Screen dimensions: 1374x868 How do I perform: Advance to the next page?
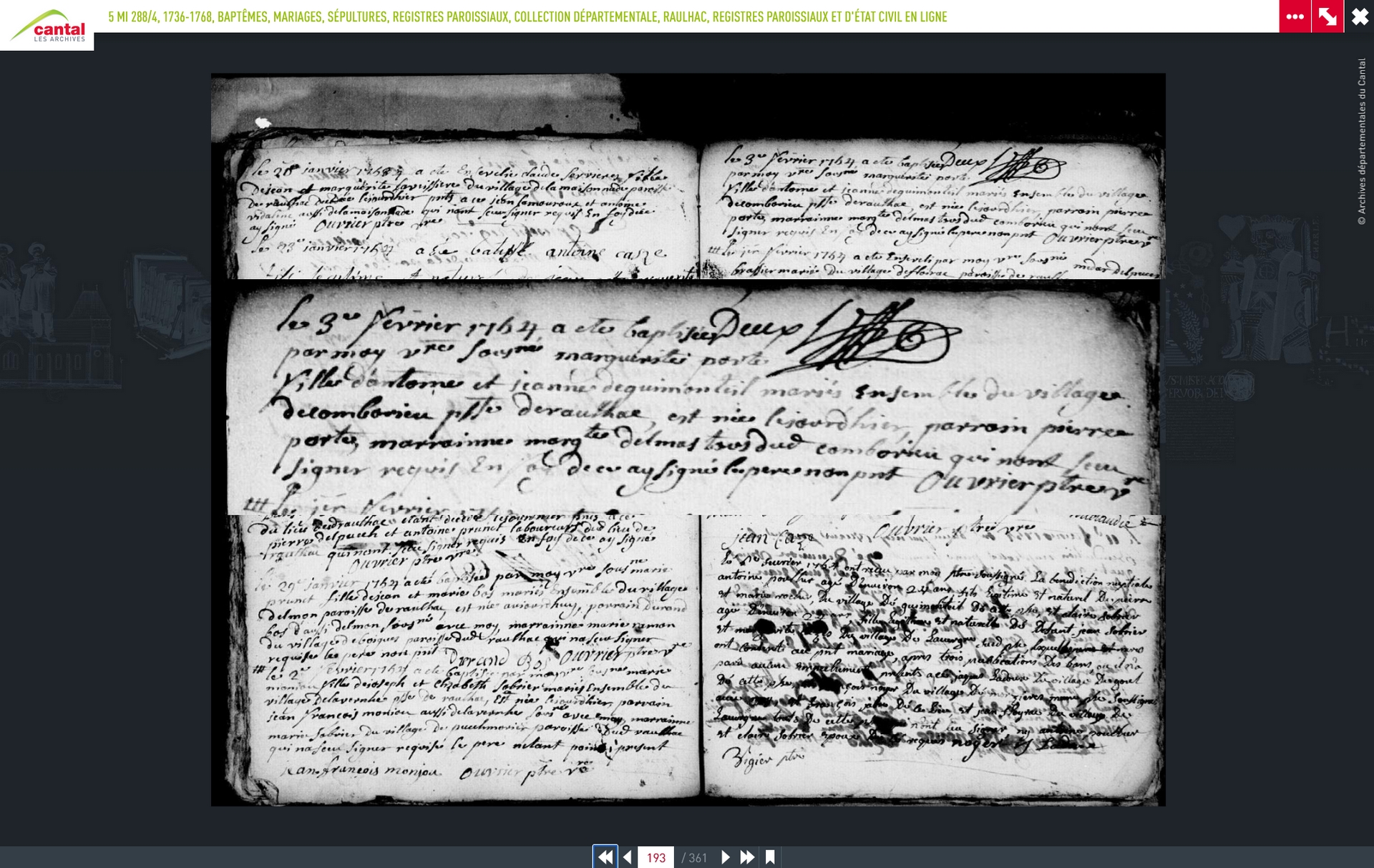(725, 857)
